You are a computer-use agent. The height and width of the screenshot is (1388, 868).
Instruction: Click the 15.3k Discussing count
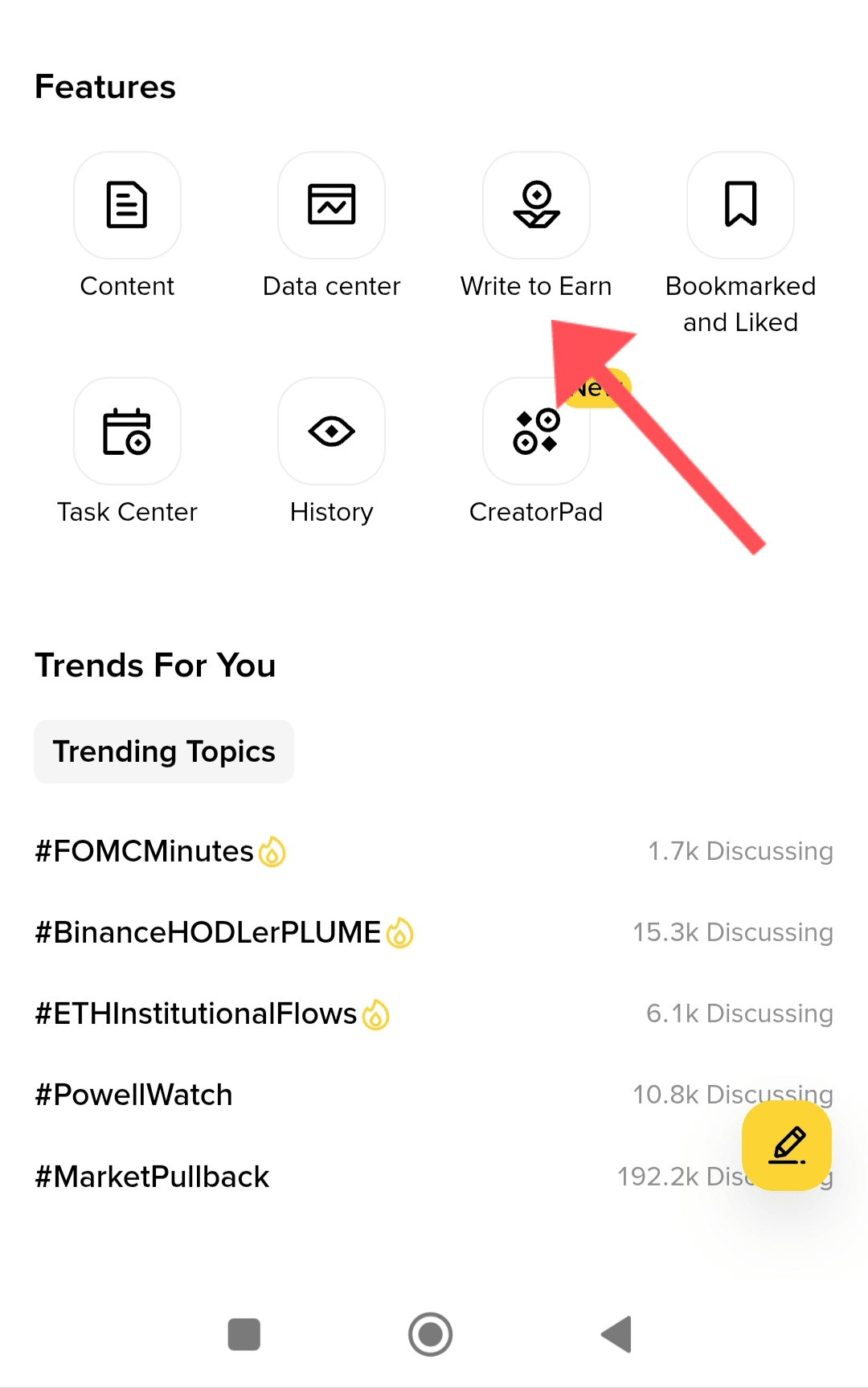coord(733,932)
